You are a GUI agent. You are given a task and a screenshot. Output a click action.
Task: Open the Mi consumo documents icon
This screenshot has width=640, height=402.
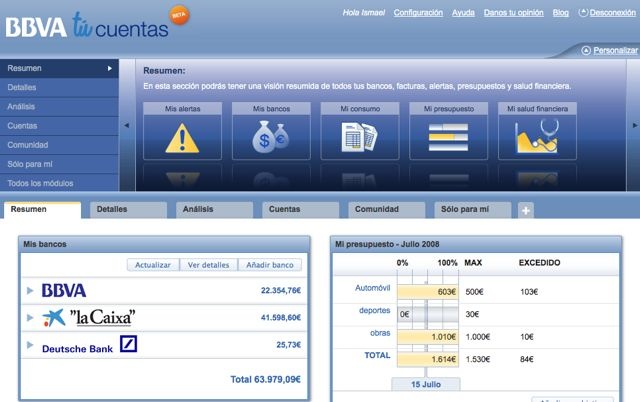tap(360, 138)
